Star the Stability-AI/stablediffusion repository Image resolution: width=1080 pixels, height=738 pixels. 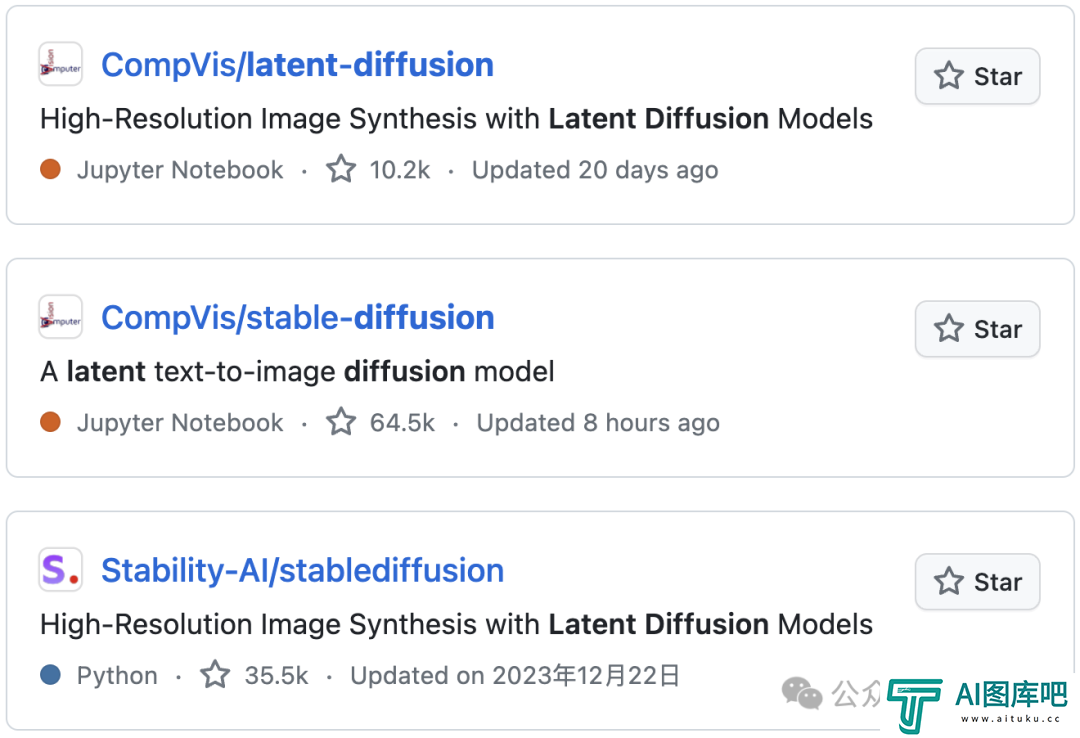(977, 582)
